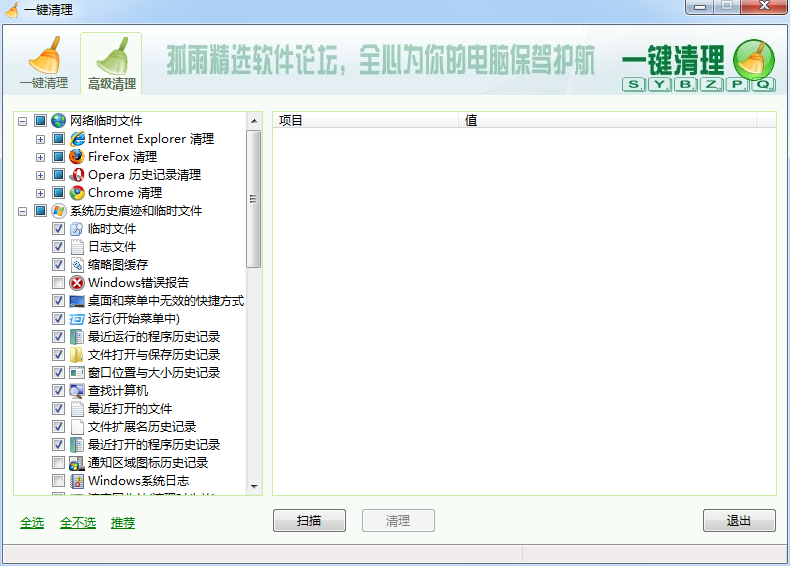Collapse the 系统历史痕迹和临时文件 node
Image resolution: width=790 pixels, height=566 pixels.
click(22, 212)
